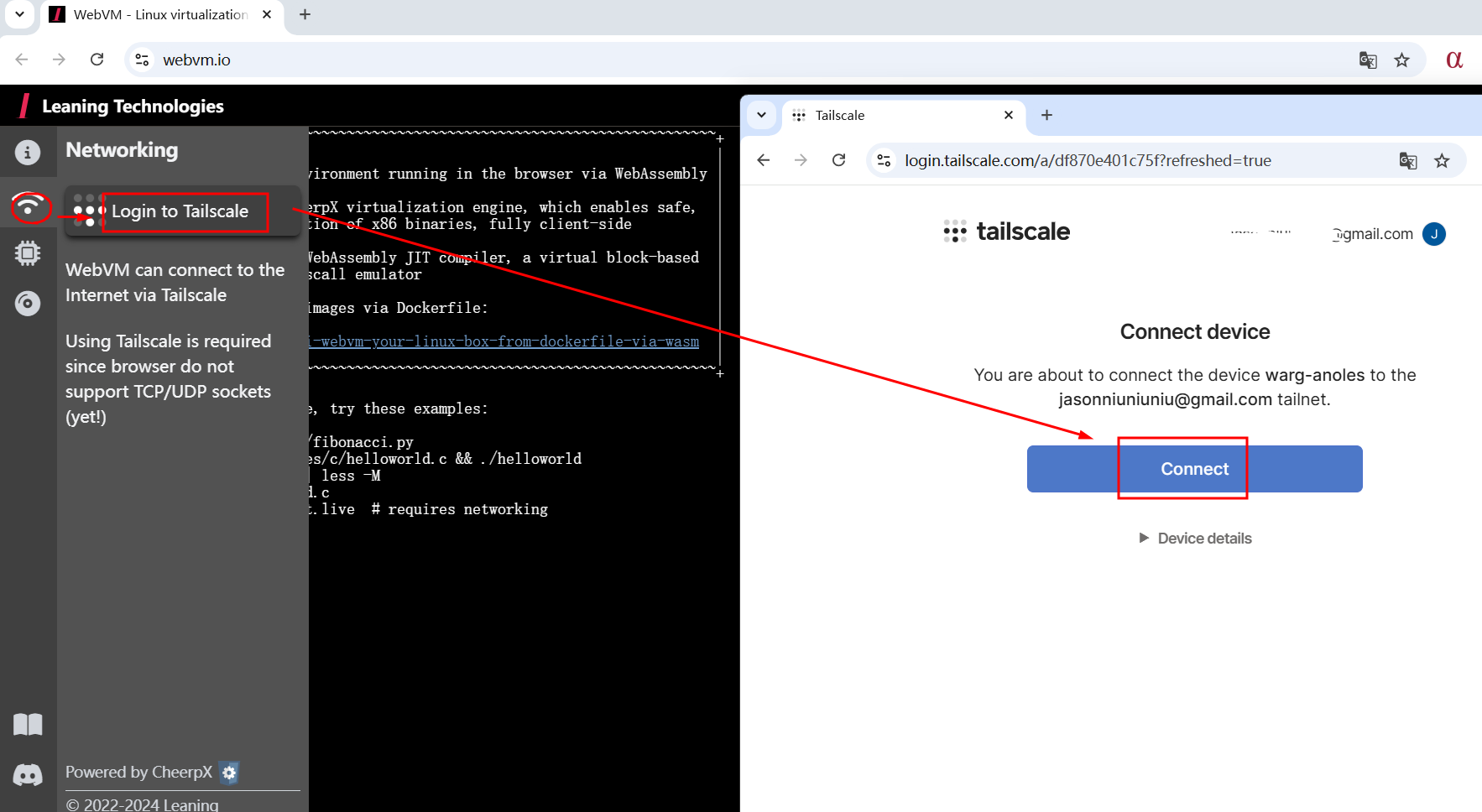This screenshot has width=1482, height=812.
Task: Click Login to Tailscale
Action: [182, 211]
